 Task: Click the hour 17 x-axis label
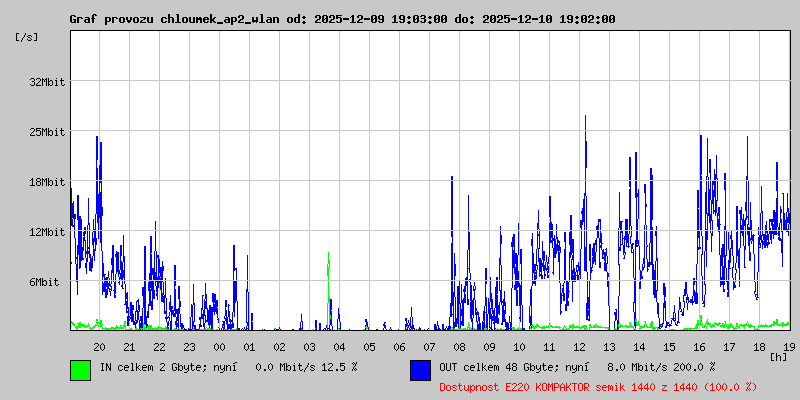(x=729, y=347)
